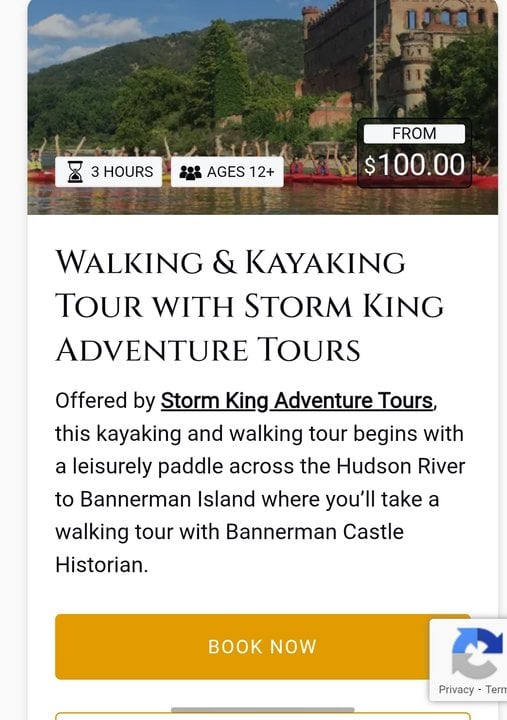Image resolution: width=507 pixels, height=720 pixels.
Task: Click the BOOK NOW button
Action: (x=263, y=647)
